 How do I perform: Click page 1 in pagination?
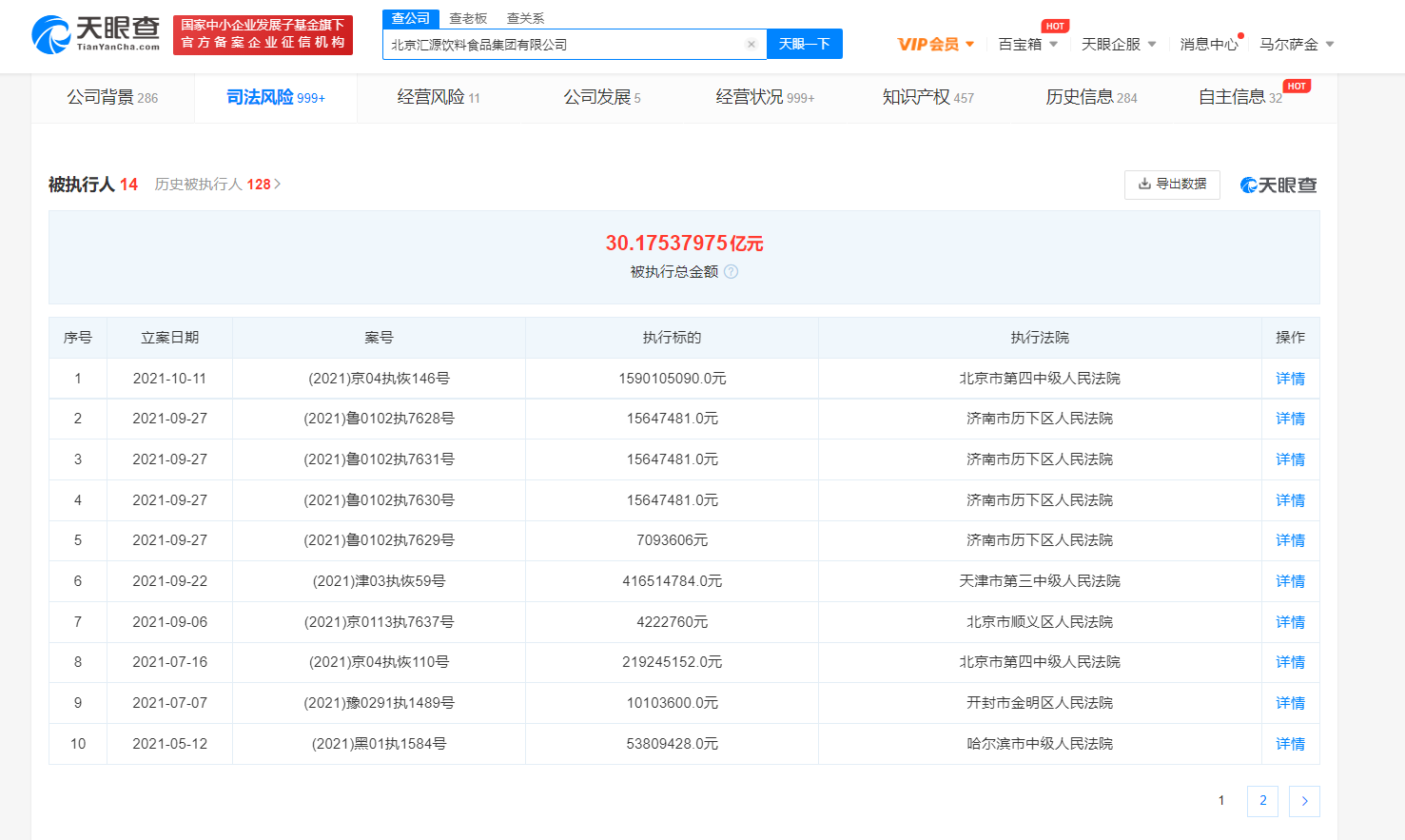click(1221, 801)
